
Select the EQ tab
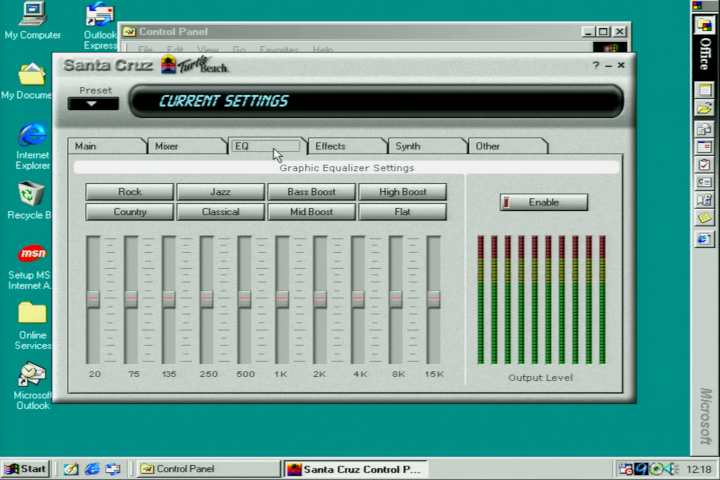pyautogui.click(x=267, y=146)
